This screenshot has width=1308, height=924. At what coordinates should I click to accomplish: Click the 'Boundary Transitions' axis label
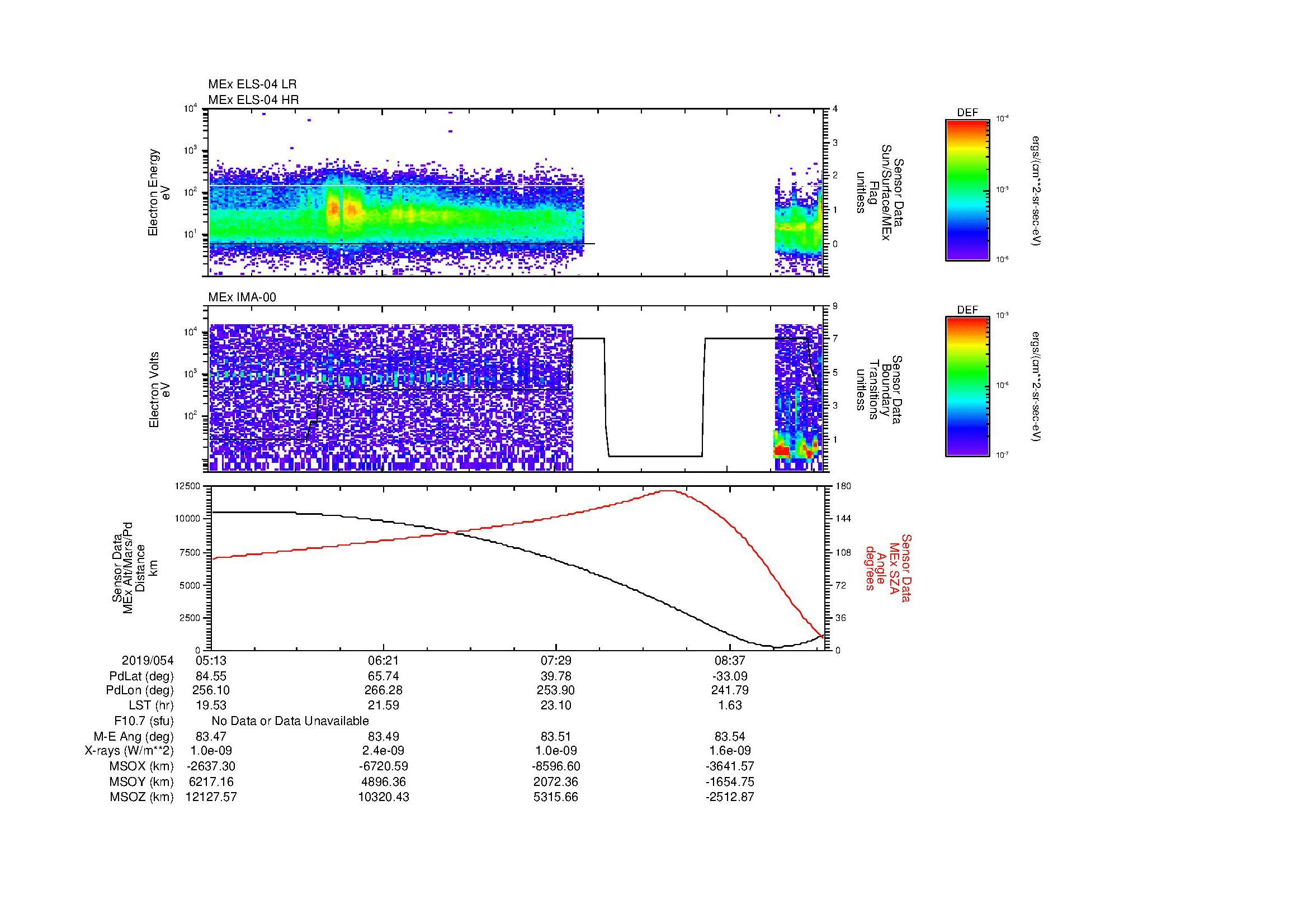point(880,390)
